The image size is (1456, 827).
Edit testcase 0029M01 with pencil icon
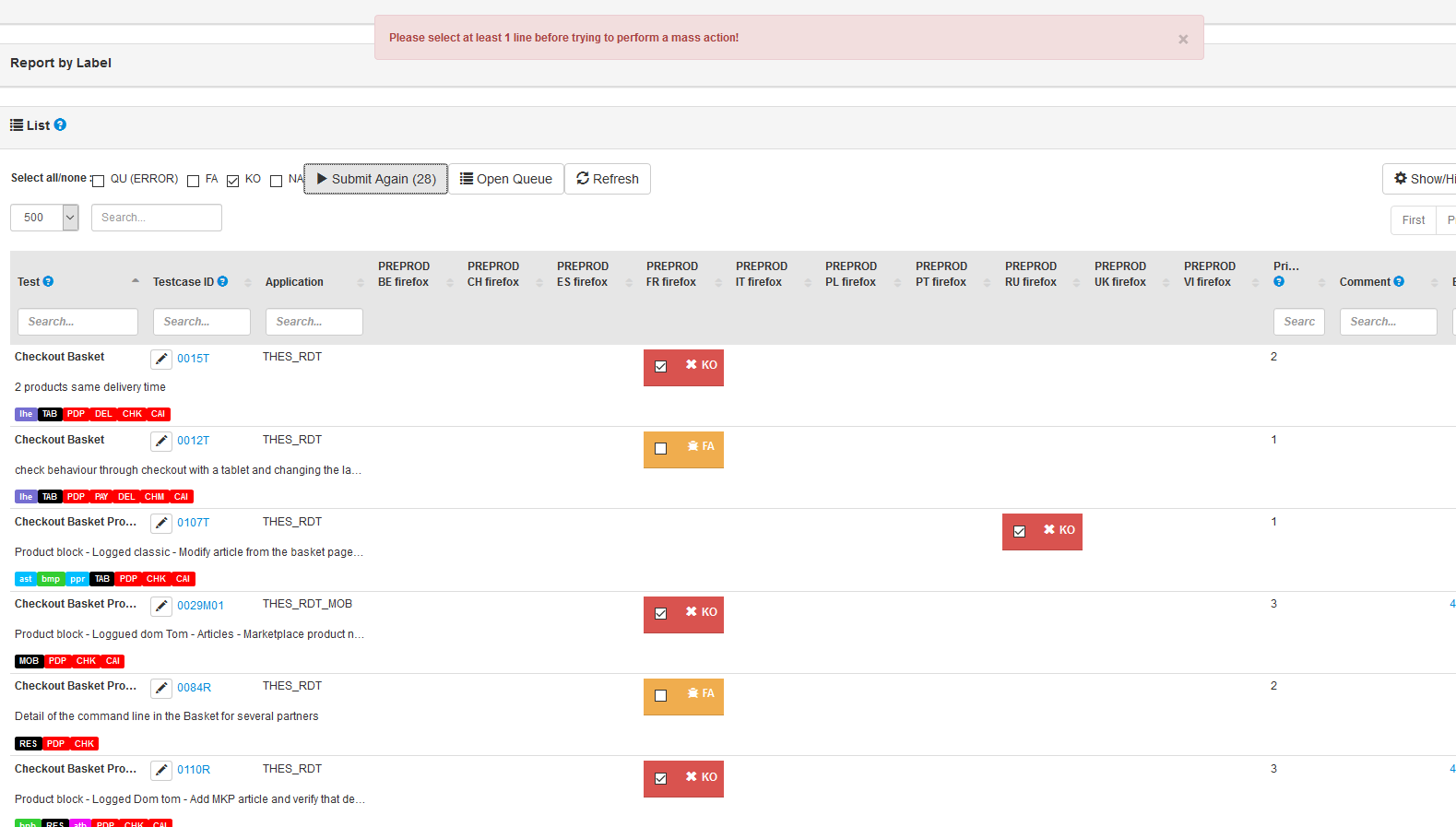click(x=161, y=606)
